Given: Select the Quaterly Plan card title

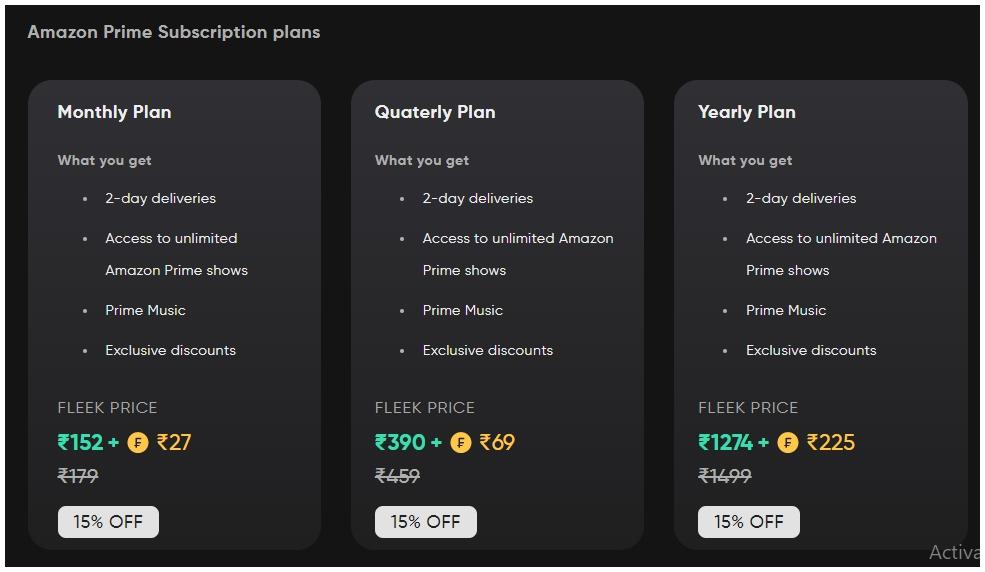Looking at the screenshot, I should click(x=435, y=112).
